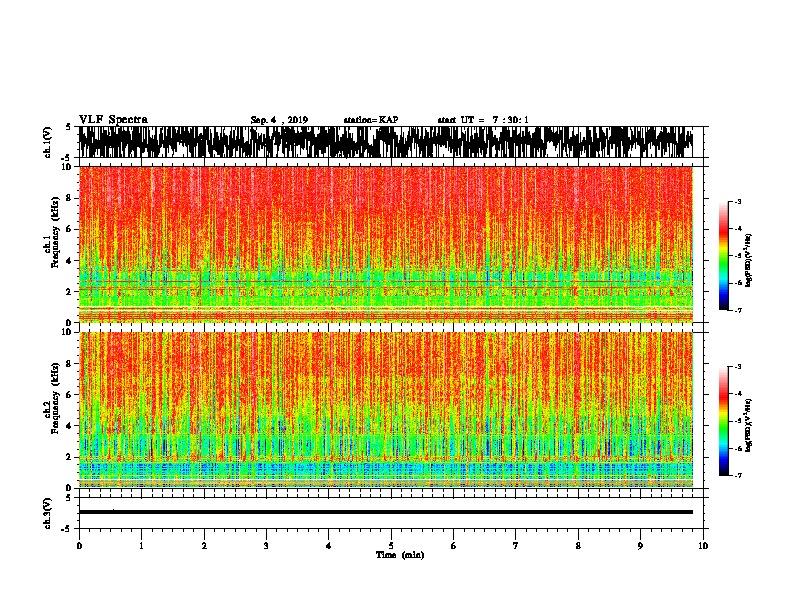This screenshot has height=612, width=792.
Task: Click the "ch.1(V)" waveform axis label
Action: [x=48, y=142]
